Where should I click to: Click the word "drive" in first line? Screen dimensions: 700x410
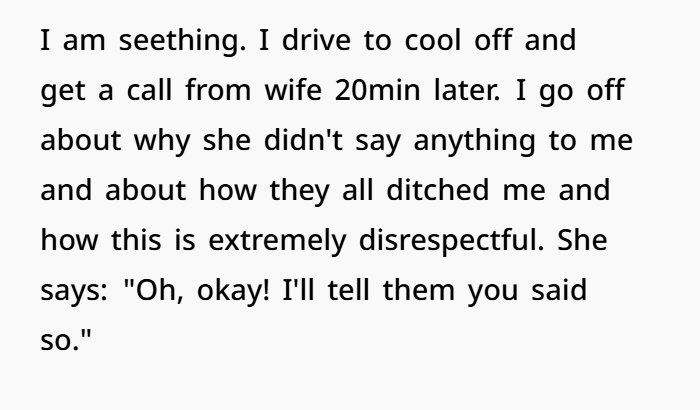tap(316, 40)
